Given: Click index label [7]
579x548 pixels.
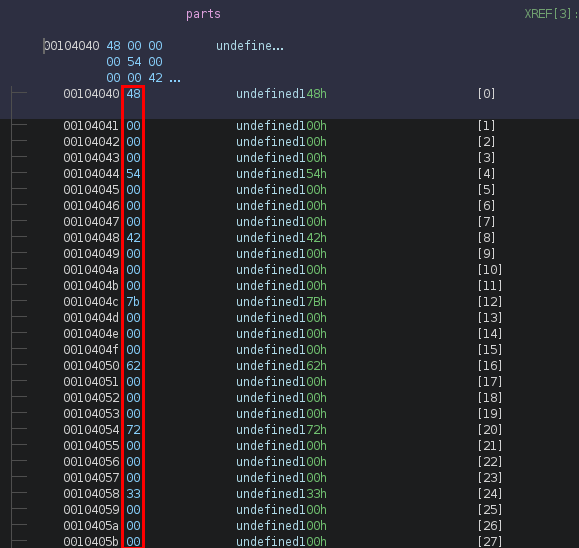Looking at the screenshot, I should pyautogui.click(x=486, y=222).
